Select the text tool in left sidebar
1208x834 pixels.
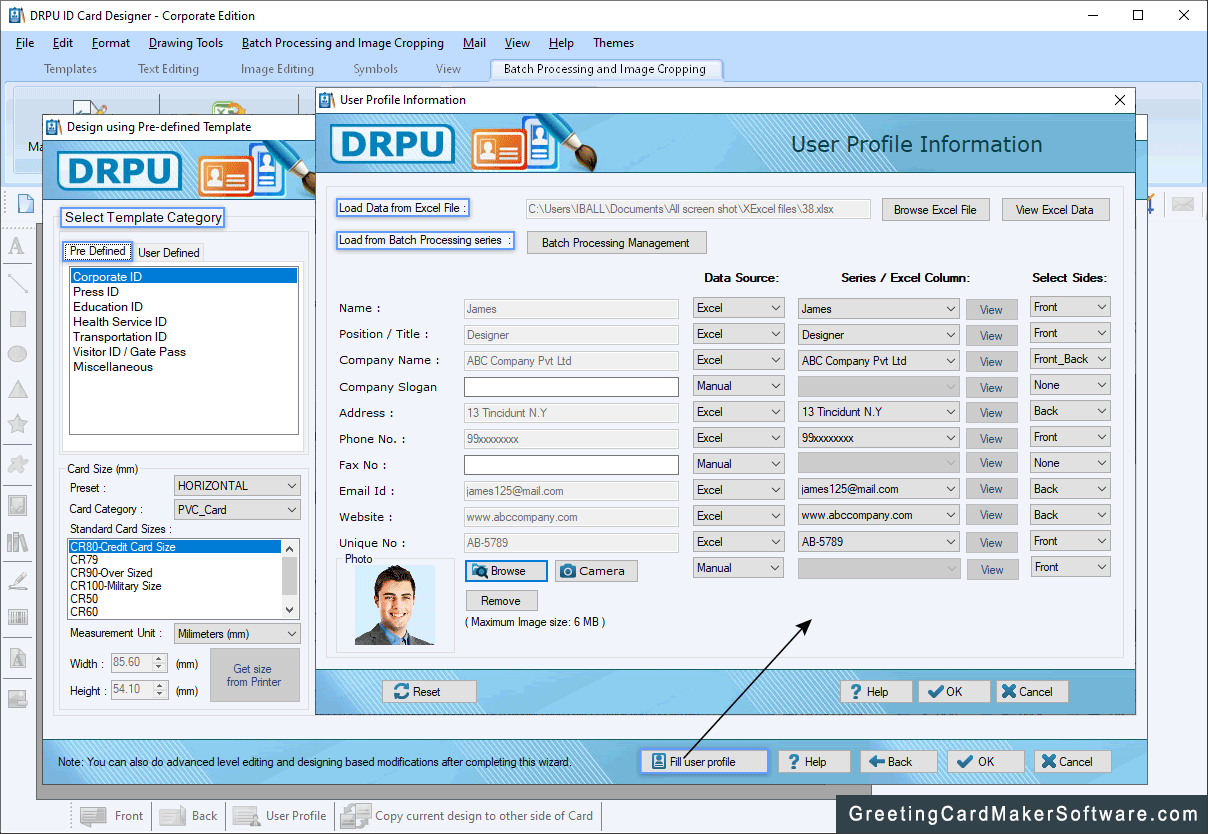coord(17,246)
